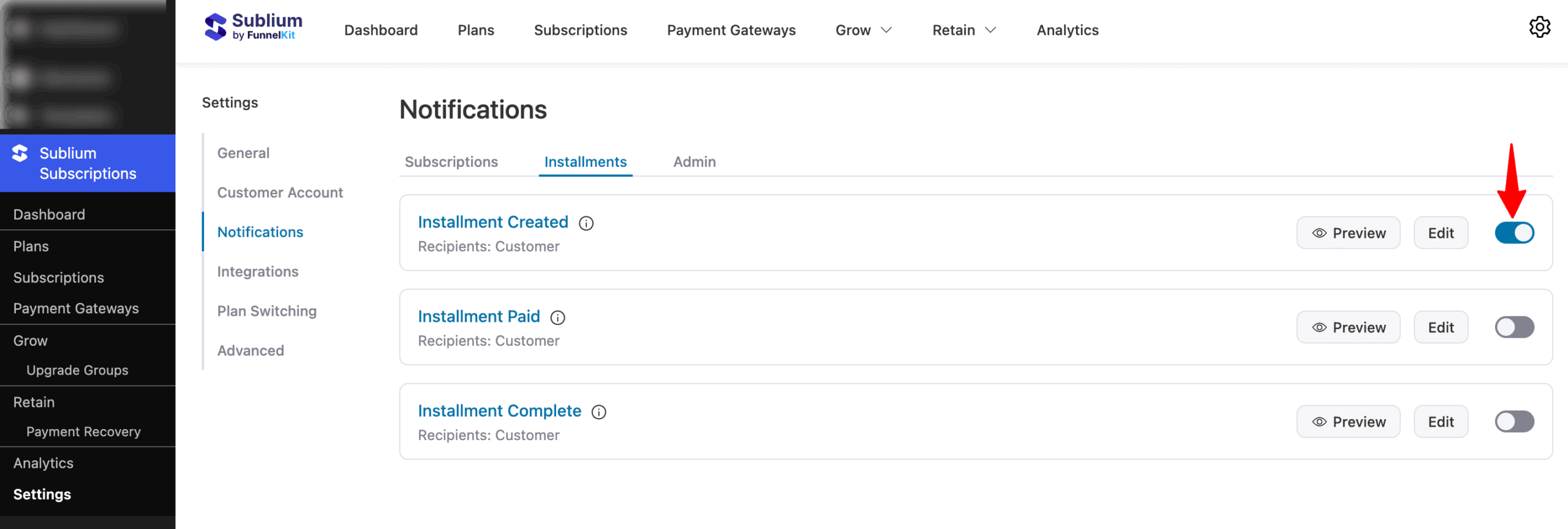Edit the Installment Complete notification

(x=1441, y=421)
